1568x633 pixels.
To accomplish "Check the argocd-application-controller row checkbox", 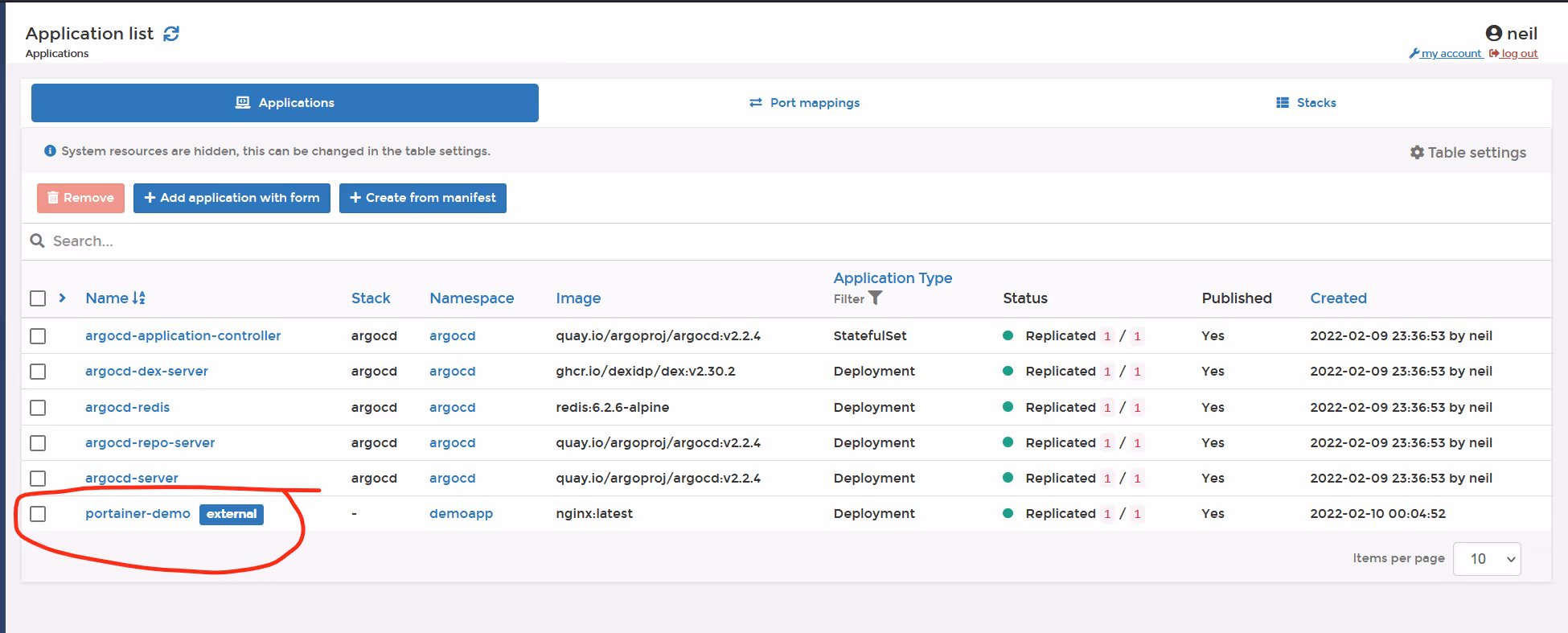I will click(x=38, y=336).
